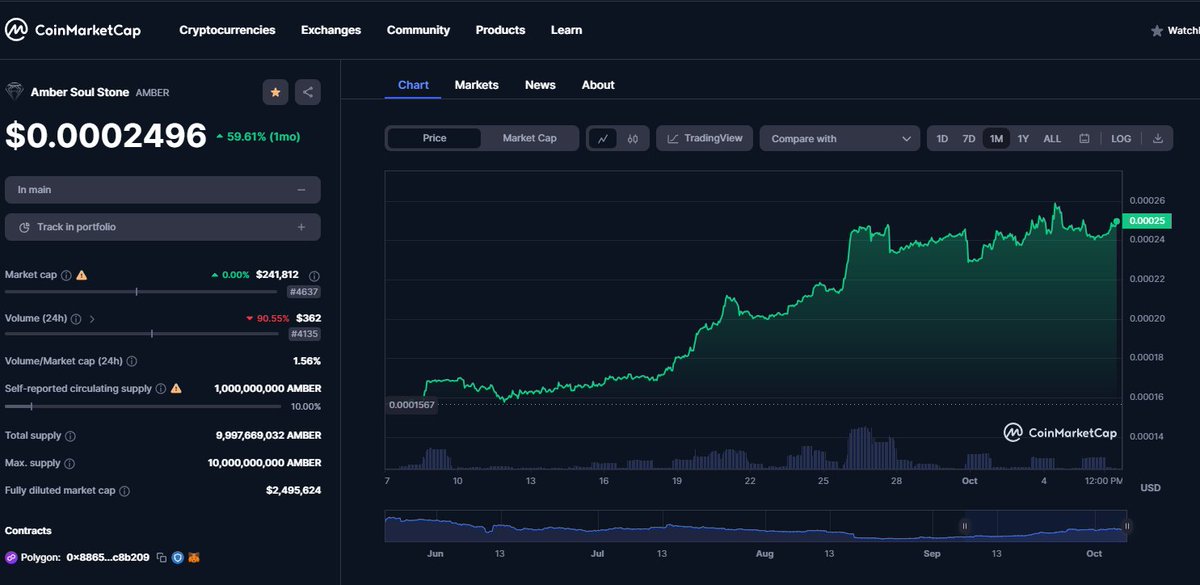Image resolution: width=1200 pixels, height=585 pixels.
Task: Copy the Polygon contract address
Action: 161,557
